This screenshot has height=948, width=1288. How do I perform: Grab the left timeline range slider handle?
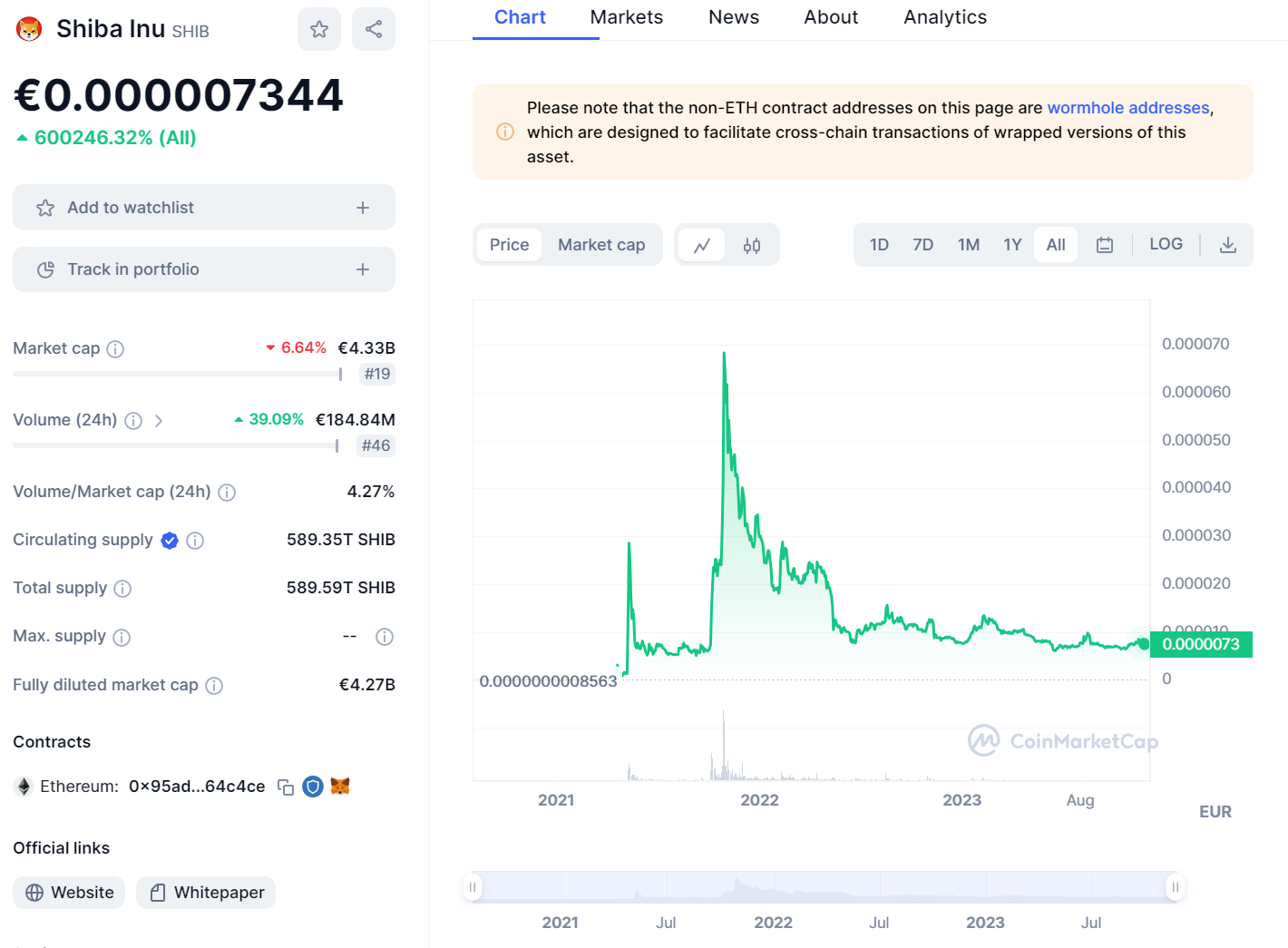[x=473, y=887]
